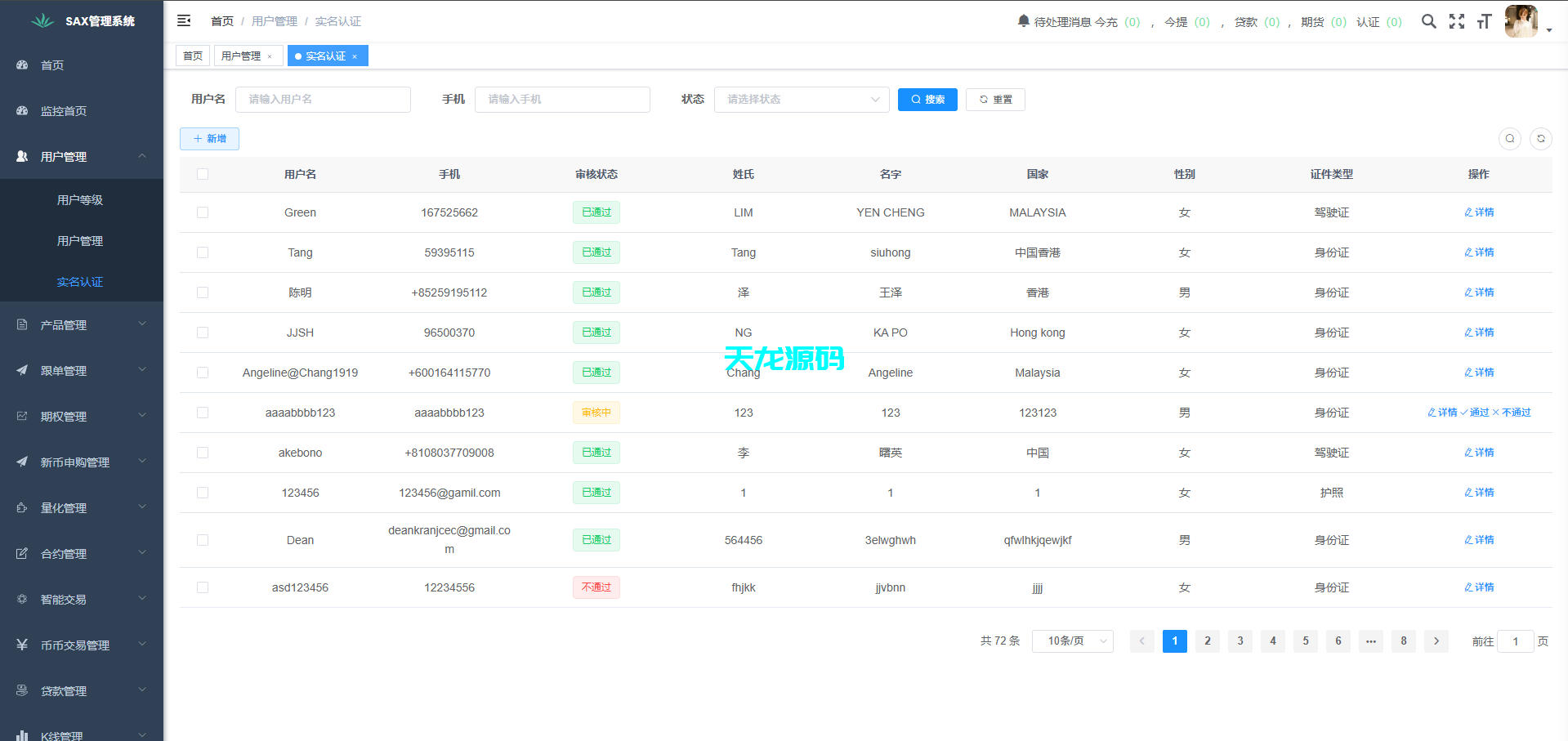Open the 请选择状态 status dropdown
This screenshot has height=741, width=1568.
801,99
